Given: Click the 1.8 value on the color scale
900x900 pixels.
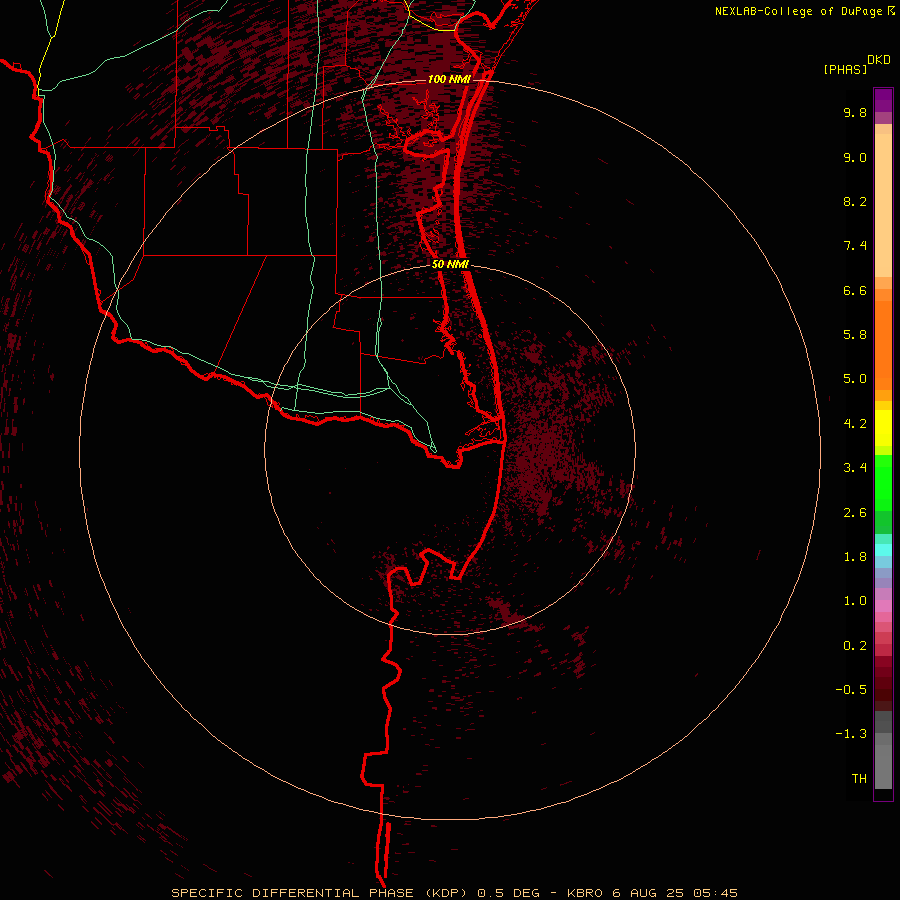Looking at the screenshot, I should tap(855, 557).
